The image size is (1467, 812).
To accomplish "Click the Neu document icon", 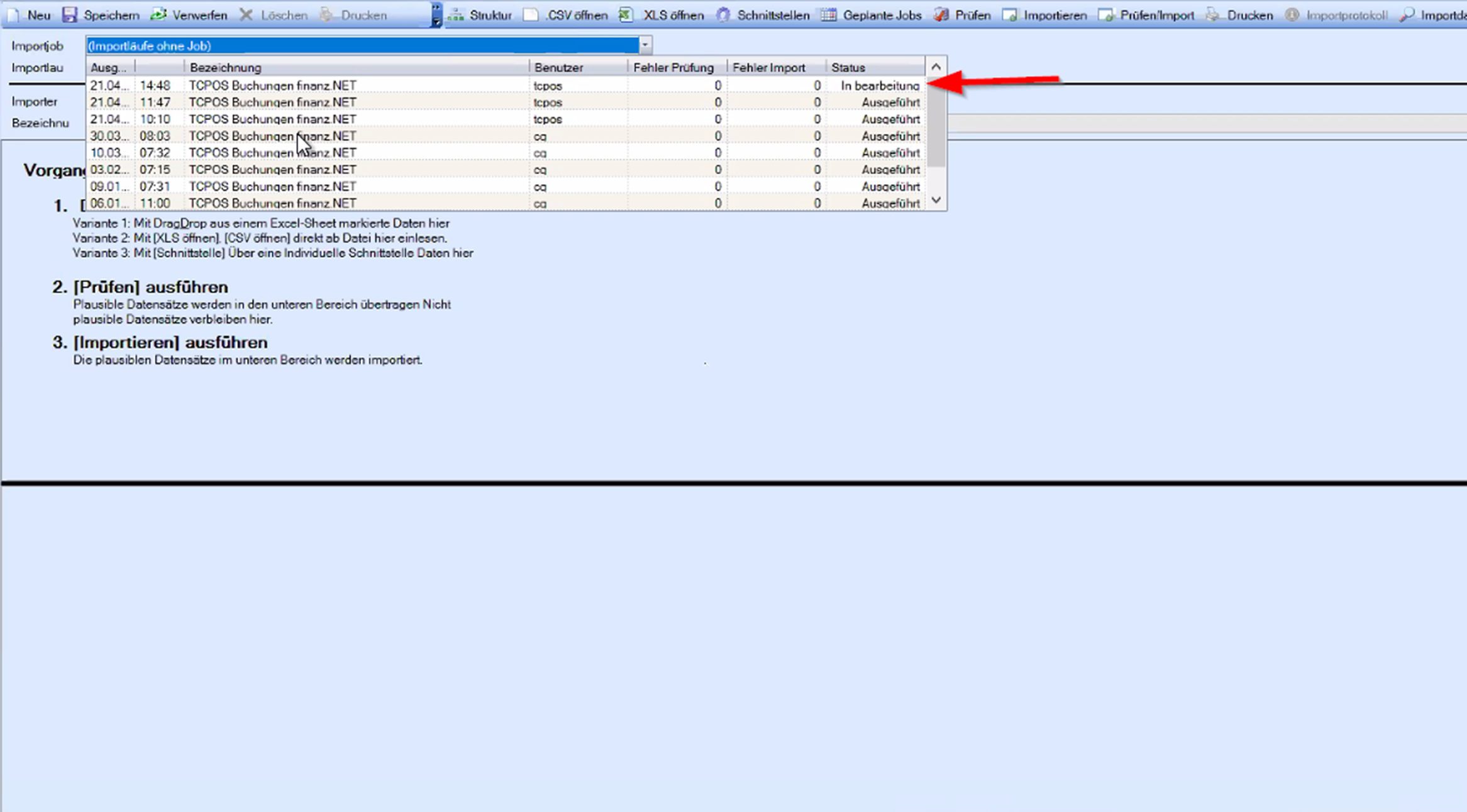I will click(14, 14).
